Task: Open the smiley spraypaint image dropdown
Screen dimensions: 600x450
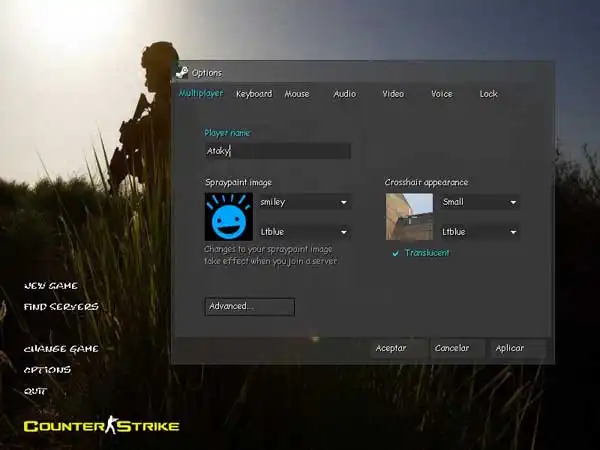Action: coord(303,202)
